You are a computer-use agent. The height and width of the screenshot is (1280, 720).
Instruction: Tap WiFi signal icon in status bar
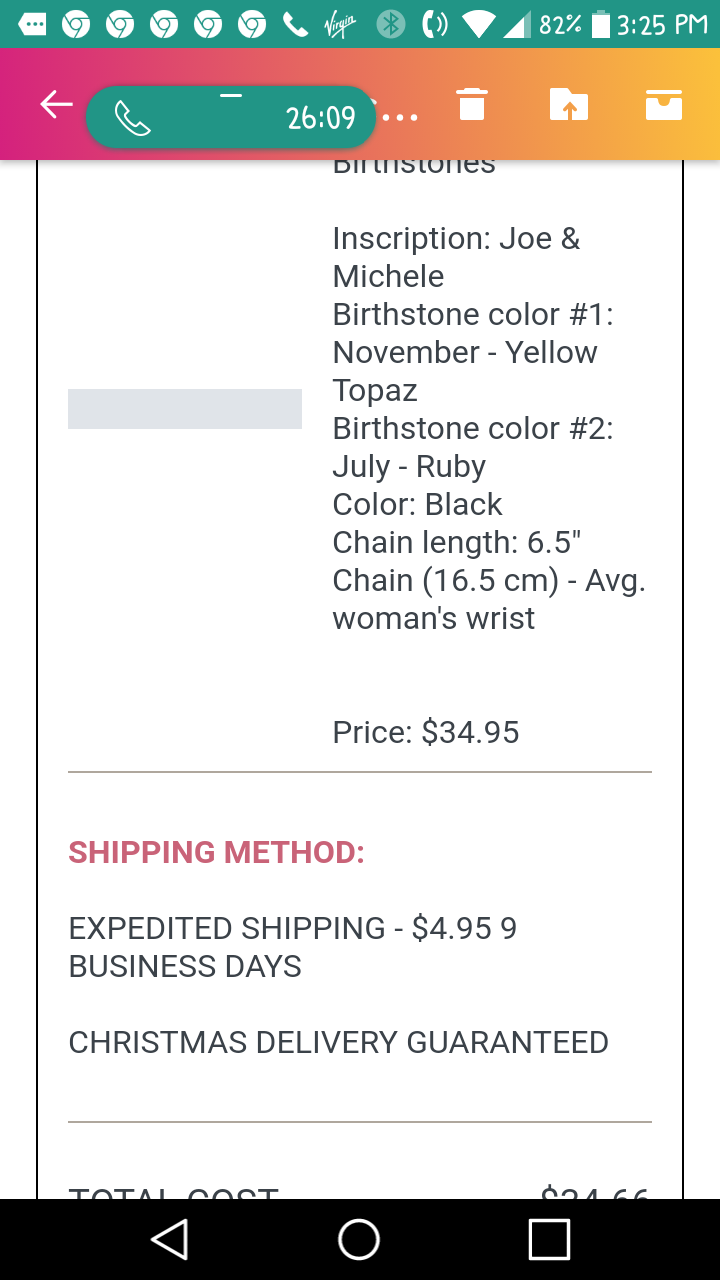[478, 24]
